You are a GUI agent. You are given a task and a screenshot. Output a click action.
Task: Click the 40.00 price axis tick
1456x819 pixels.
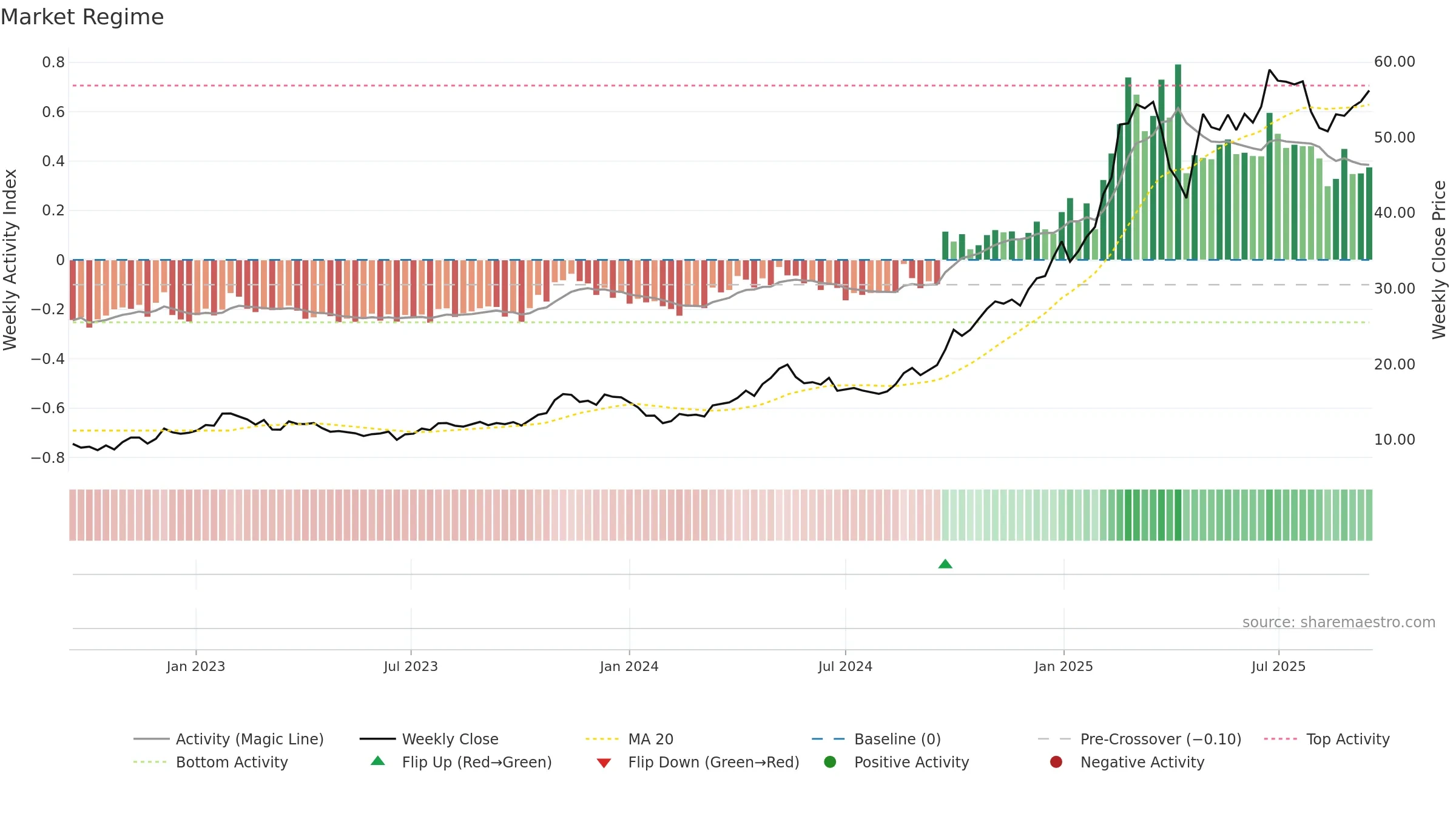click(x=1395, y=213)
